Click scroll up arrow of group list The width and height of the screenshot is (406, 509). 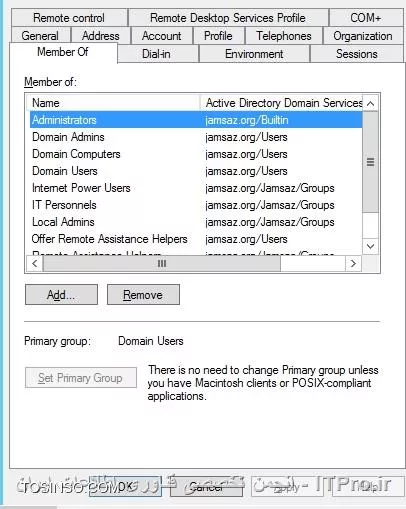pos(370,103)
